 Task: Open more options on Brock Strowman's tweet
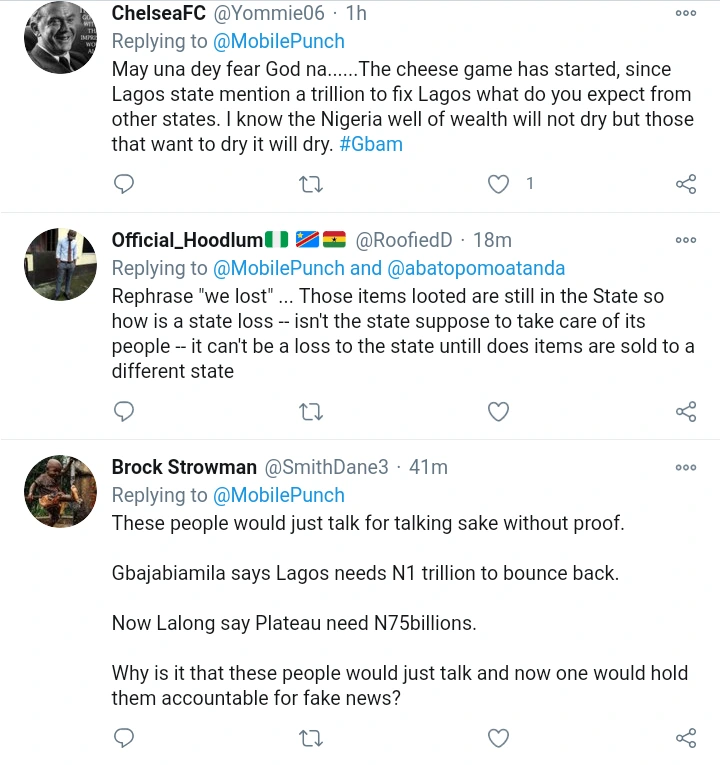(686, 467)
